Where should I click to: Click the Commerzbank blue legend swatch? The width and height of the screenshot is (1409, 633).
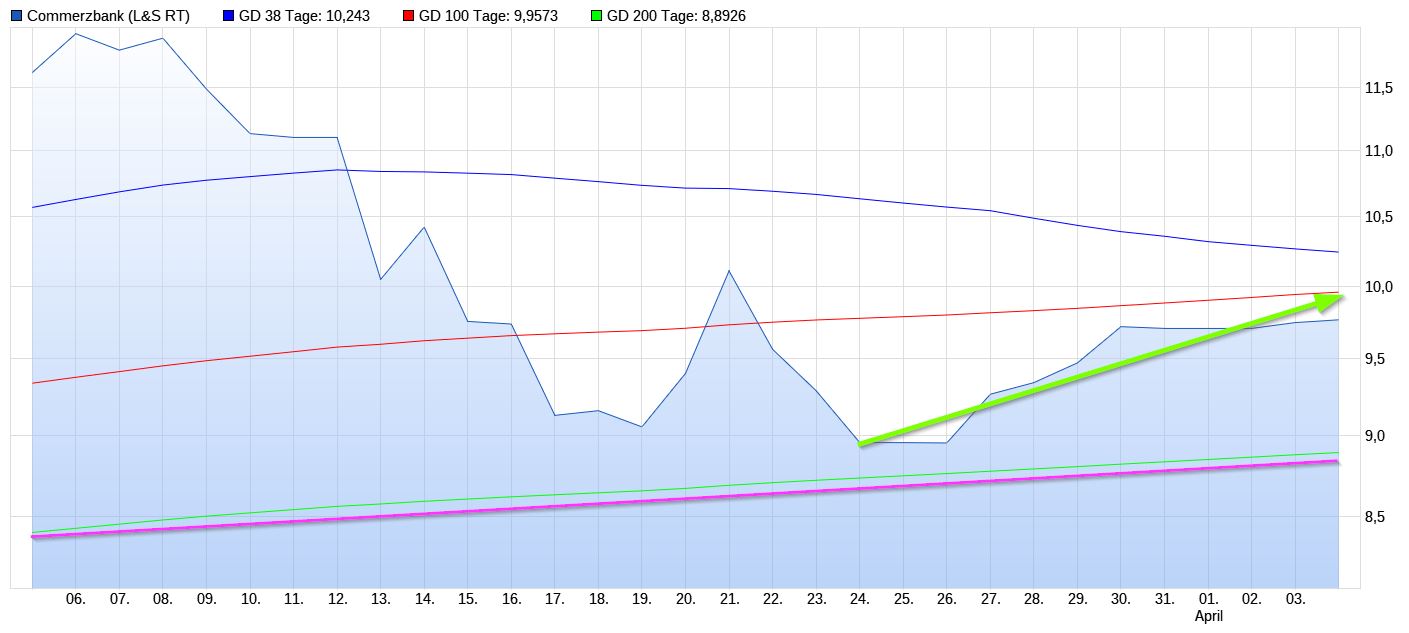click(x=16, y=16)
